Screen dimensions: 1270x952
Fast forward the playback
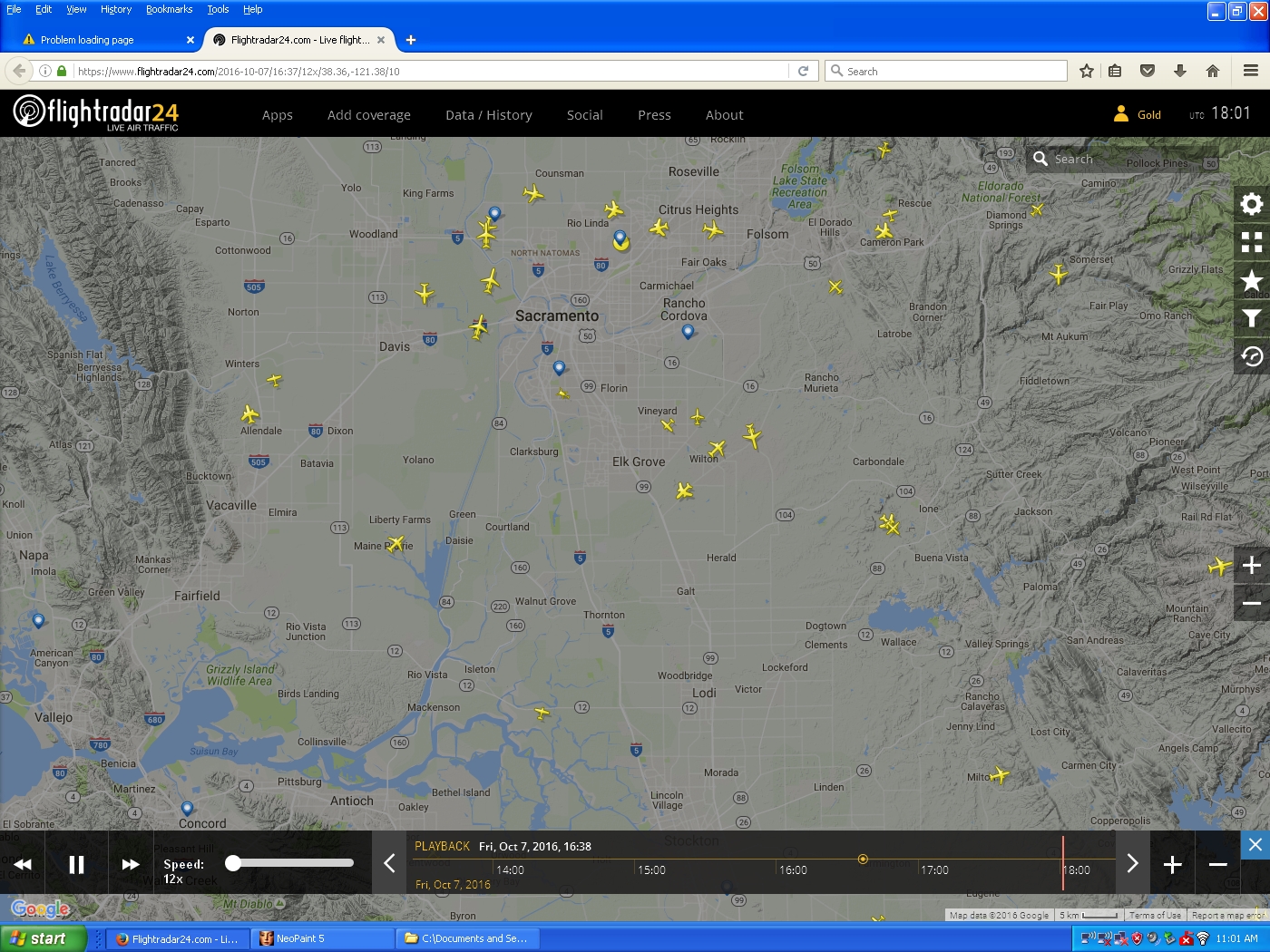click(131, 864)
